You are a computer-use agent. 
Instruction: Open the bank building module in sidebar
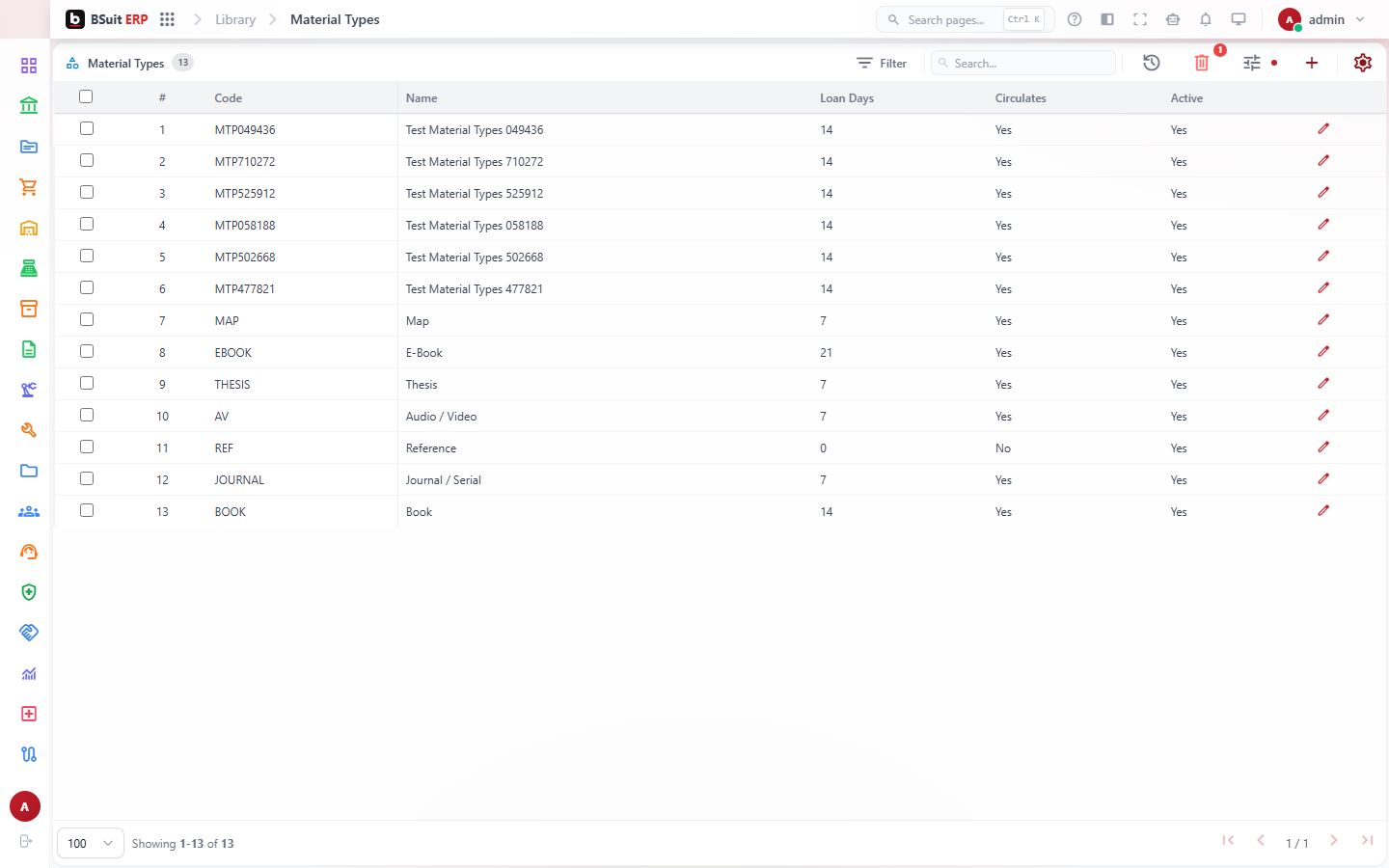click(29, 106)
